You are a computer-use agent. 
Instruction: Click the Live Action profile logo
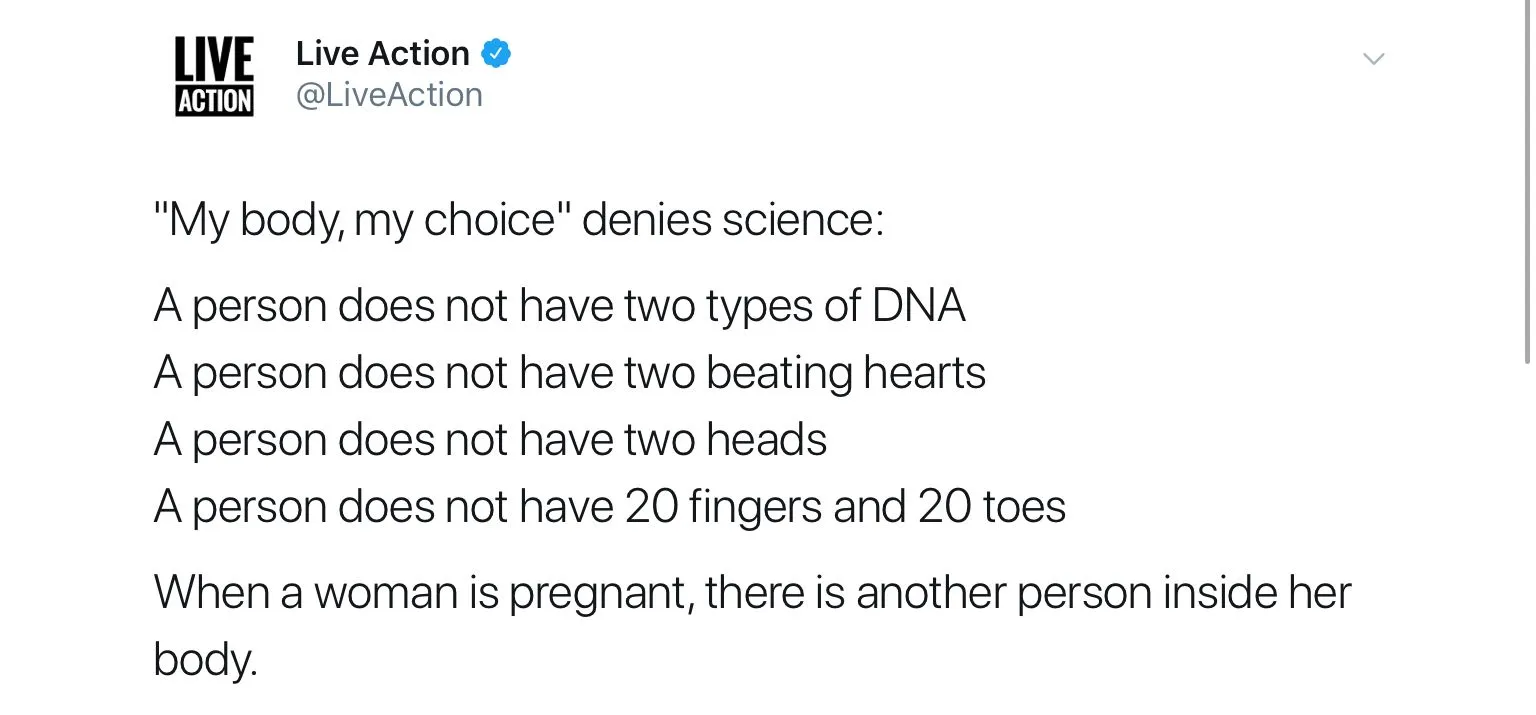[x=214, y=76]
